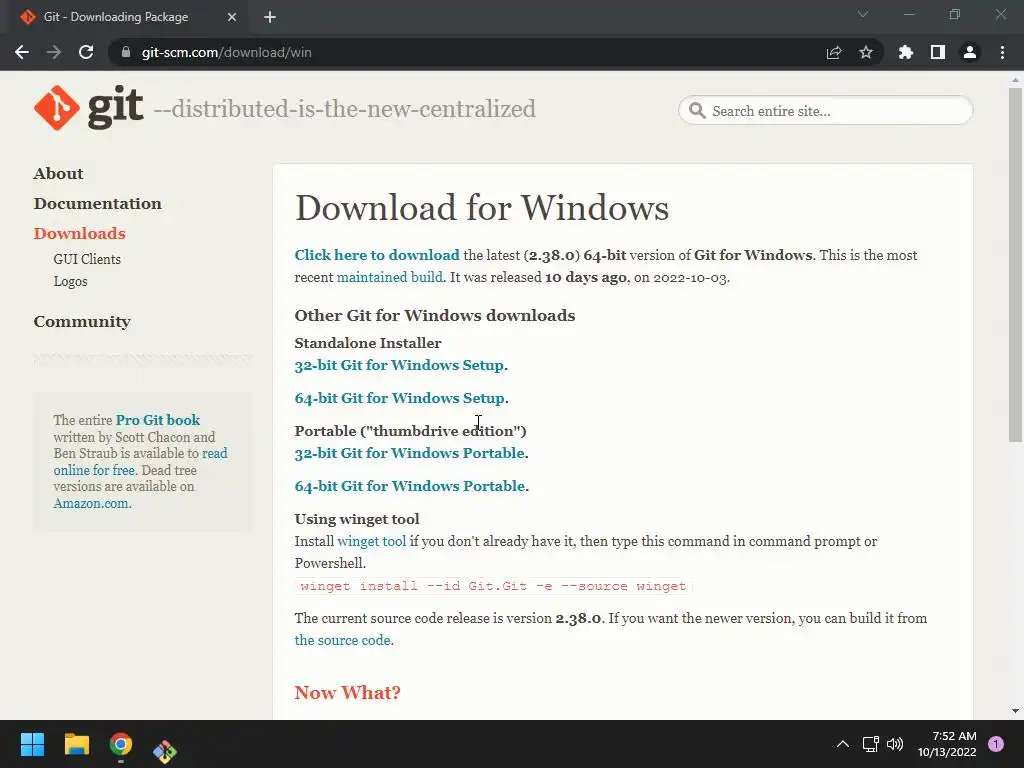Click the 'Now What?' heading
This screenshot has width=1024, height=768.
pyautogui.click(x=347, y=692)
